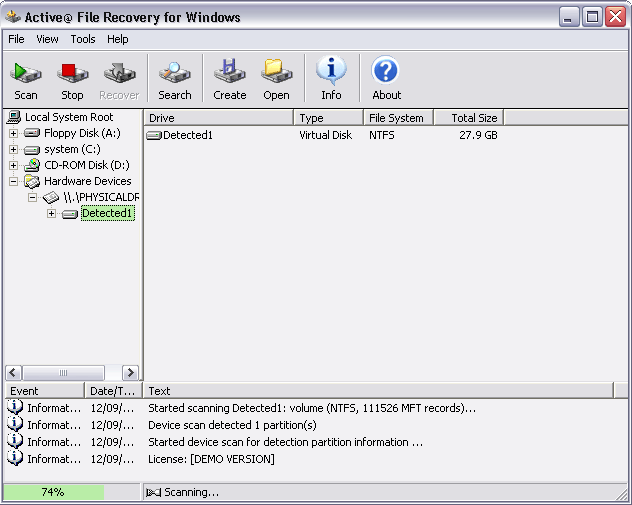Open the Tools menu
The image size is (632, 505).
tap(83, 39)
